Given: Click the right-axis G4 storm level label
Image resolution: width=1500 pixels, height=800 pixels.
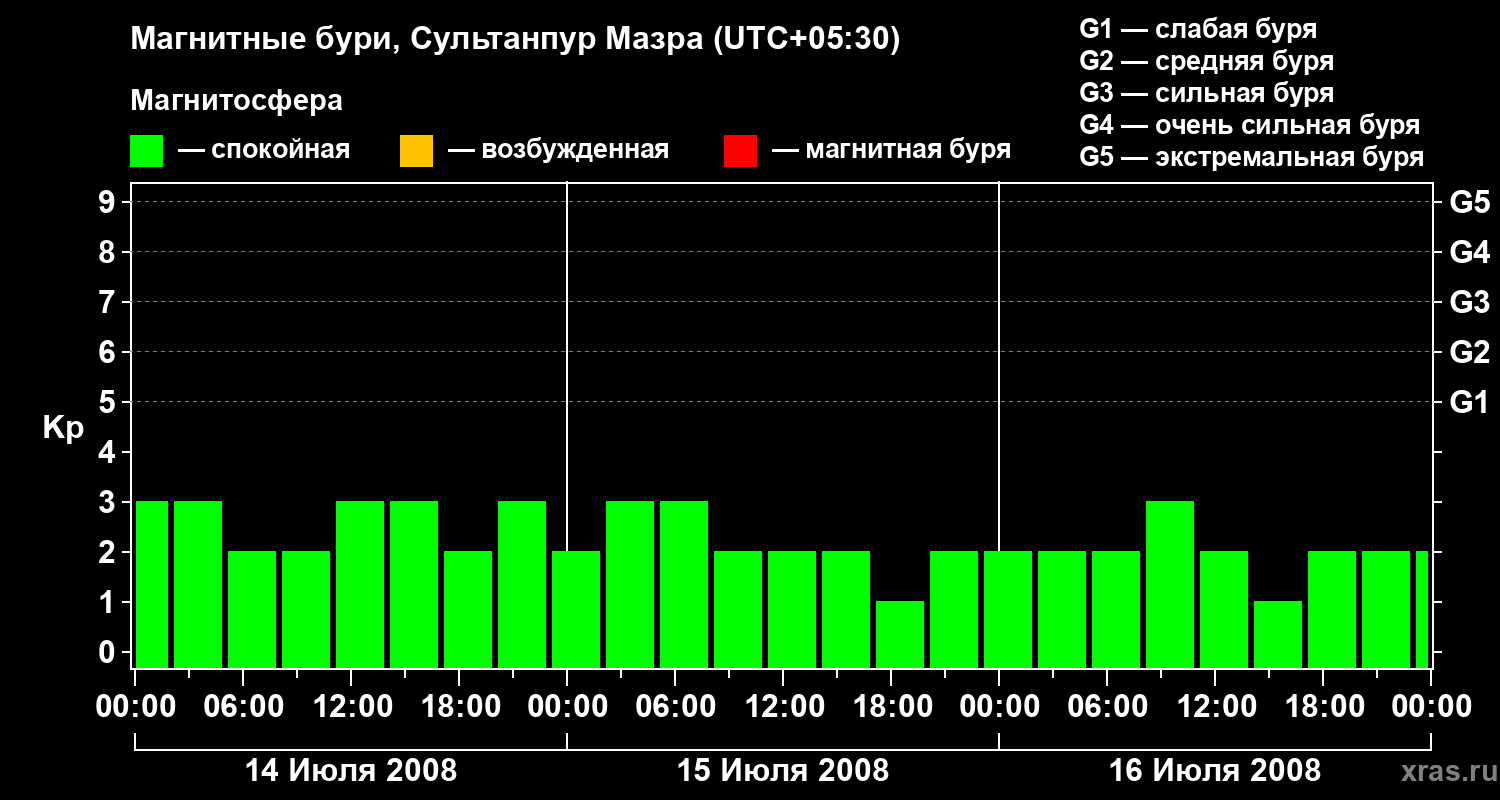Looking at the screenshot, I should click(x=1470, y=253).
